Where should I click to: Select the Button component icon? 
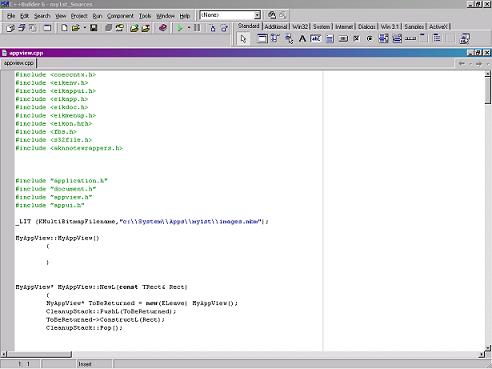point(343,39)
